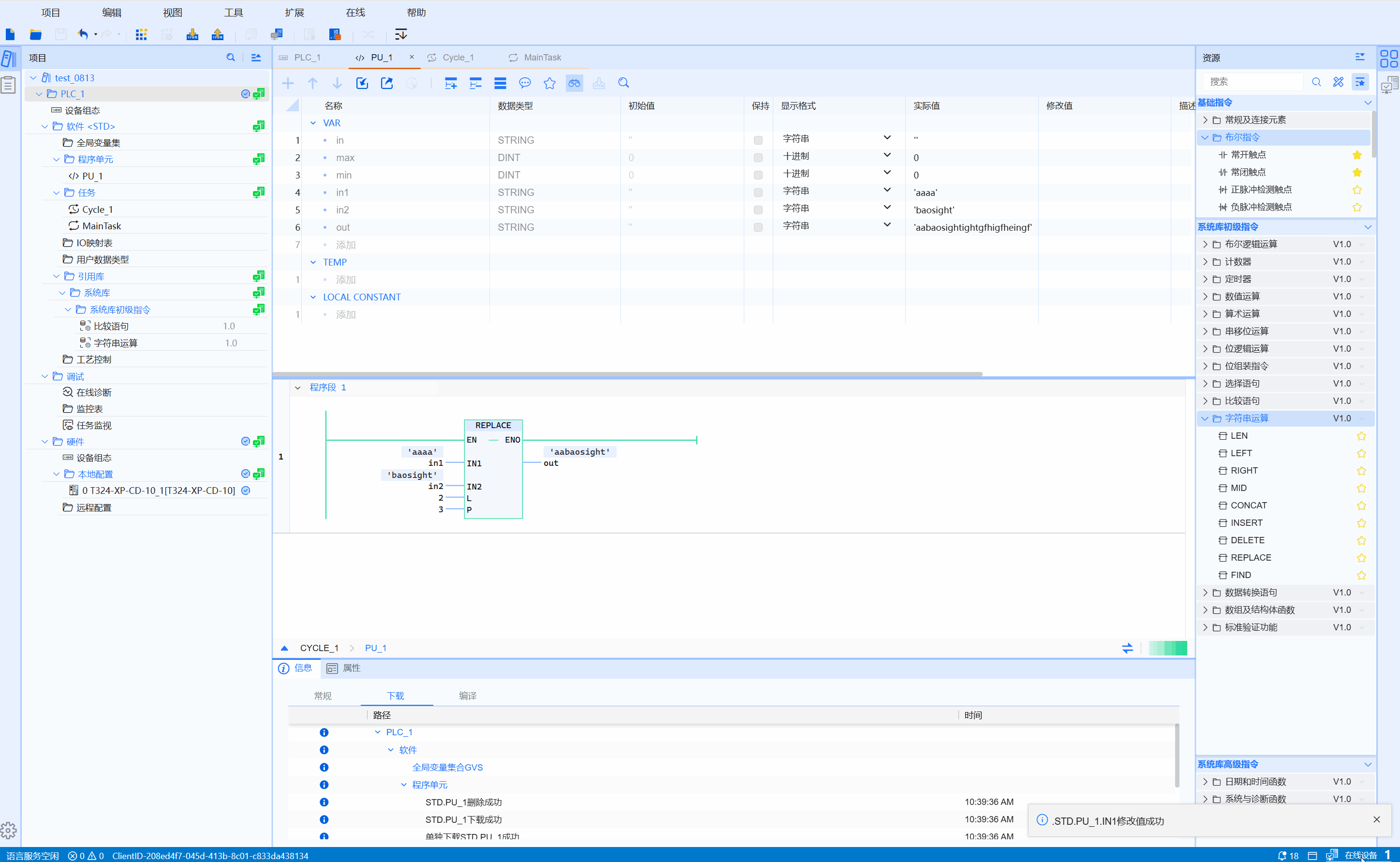Open display format dropdown for variable min
Image resolution: width=1400 pixels, height=862 pixels.
886,173
